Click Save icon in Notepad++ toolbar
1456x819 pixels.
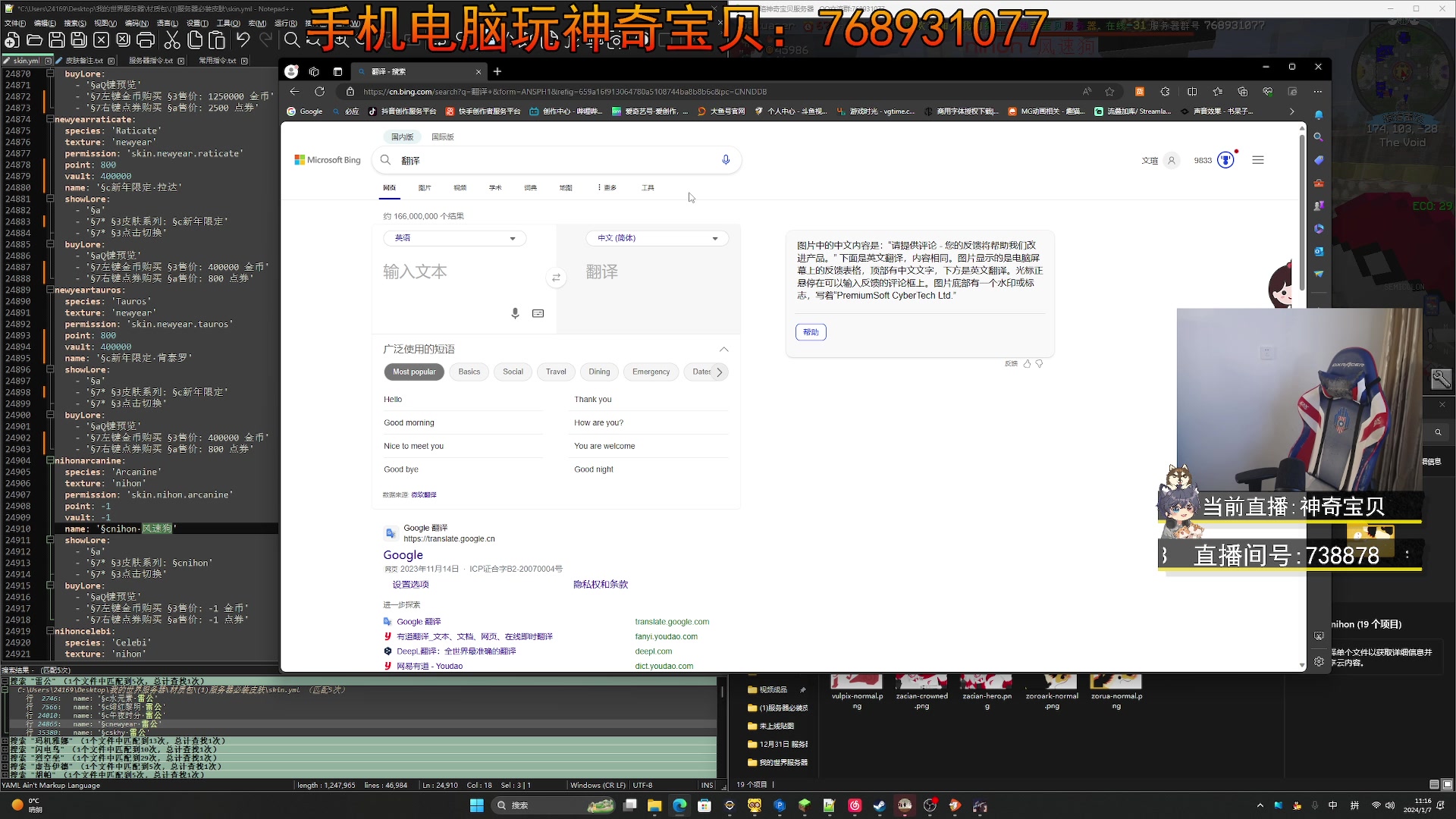pos(56,40)
